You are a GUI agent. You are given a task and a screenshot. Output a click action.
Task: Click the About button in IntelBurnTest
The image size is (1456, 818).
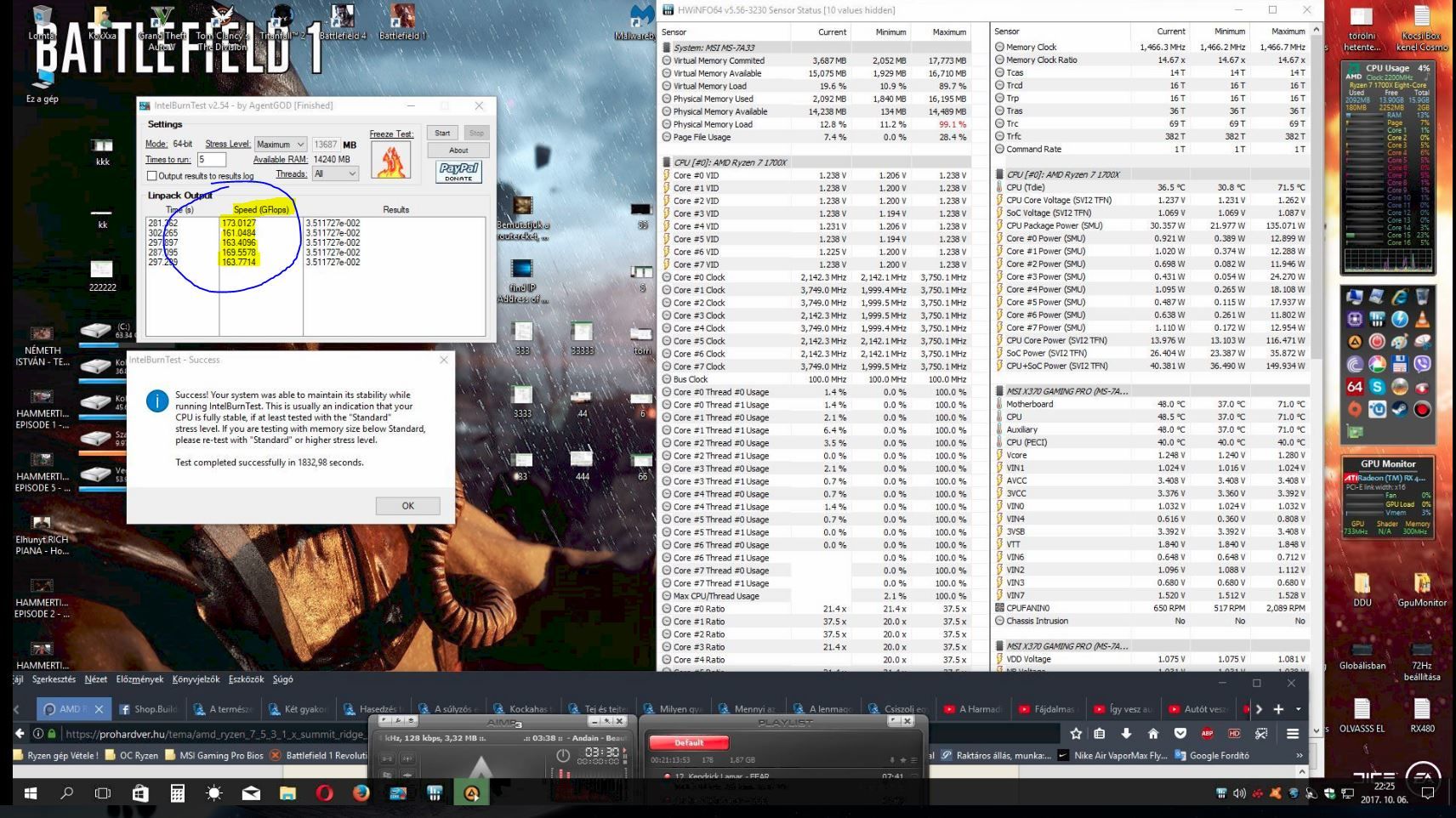458,150
